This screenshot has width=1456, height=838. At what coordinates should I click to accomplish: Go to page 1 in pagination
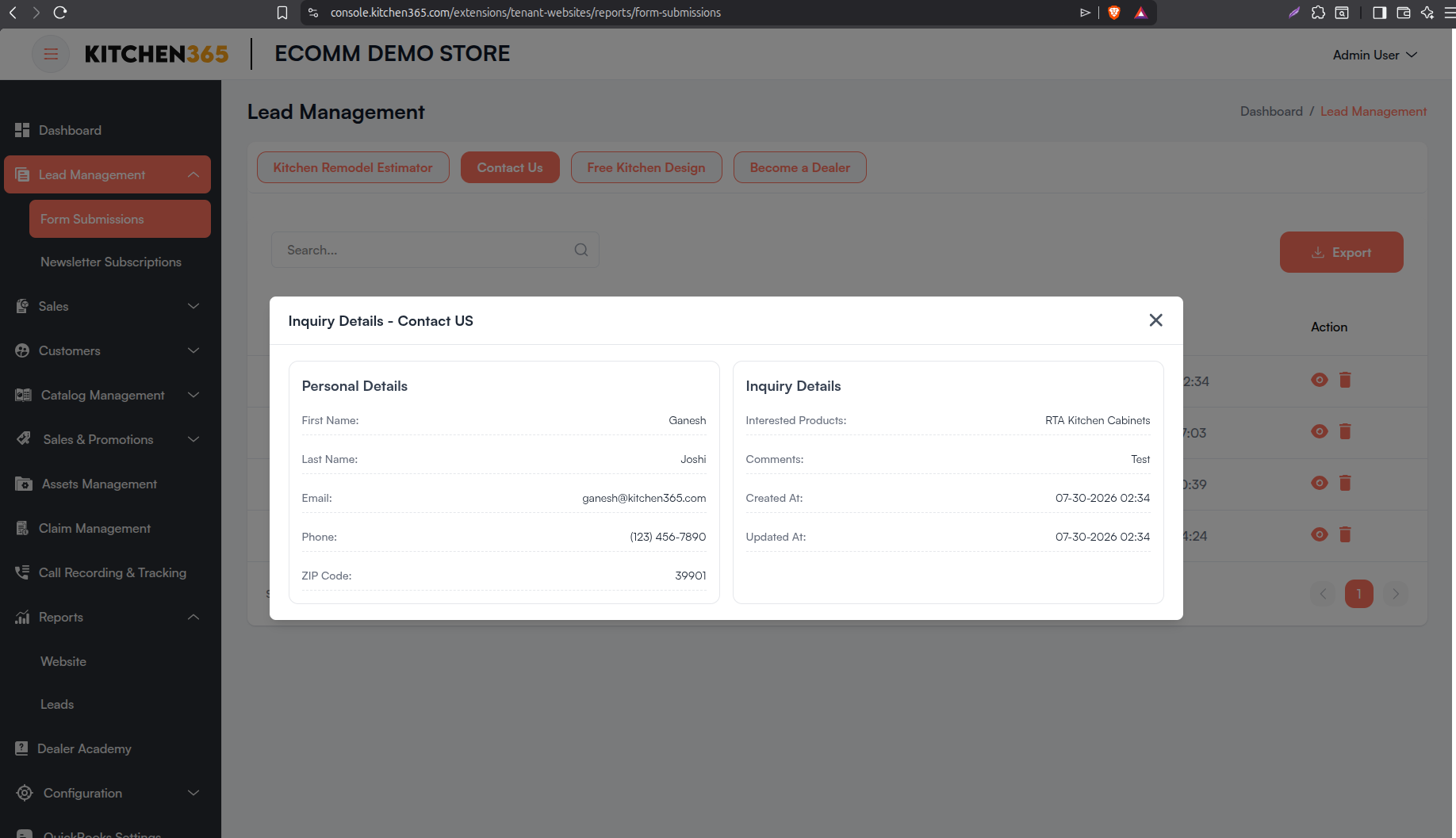1358,594
